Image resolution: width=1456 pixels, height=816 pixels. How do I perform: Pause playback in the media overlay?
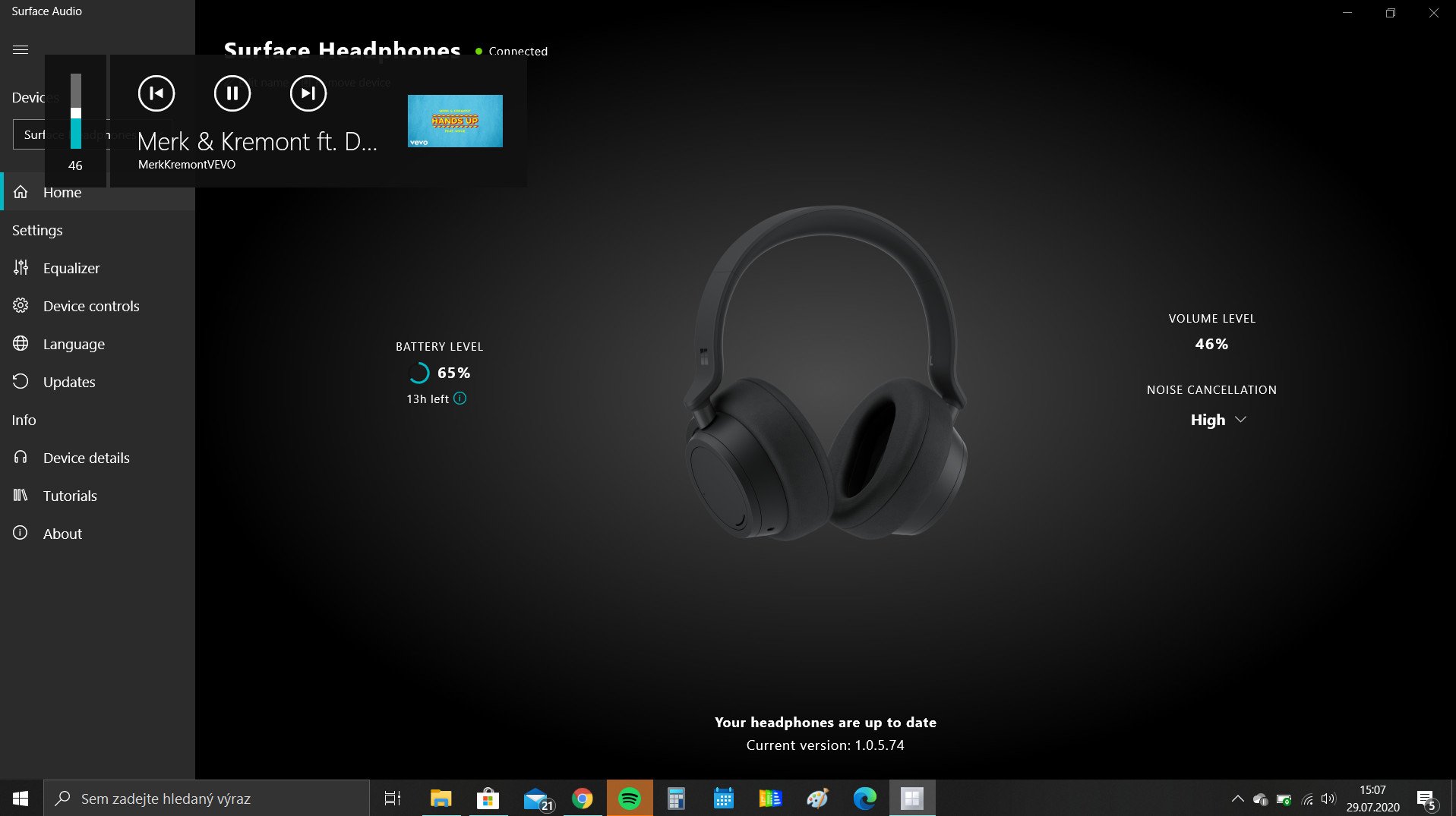(x=232, y=93)
